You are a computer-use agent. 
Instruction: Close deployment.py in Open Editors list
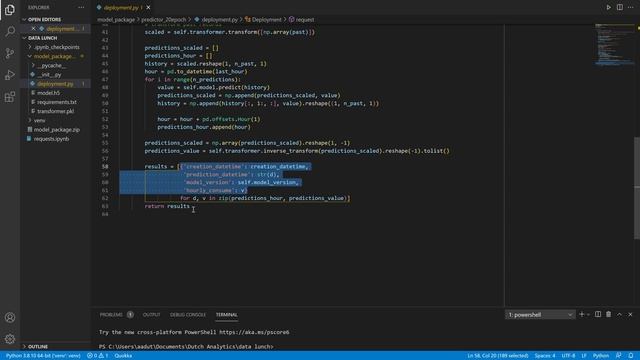(33, 29)
